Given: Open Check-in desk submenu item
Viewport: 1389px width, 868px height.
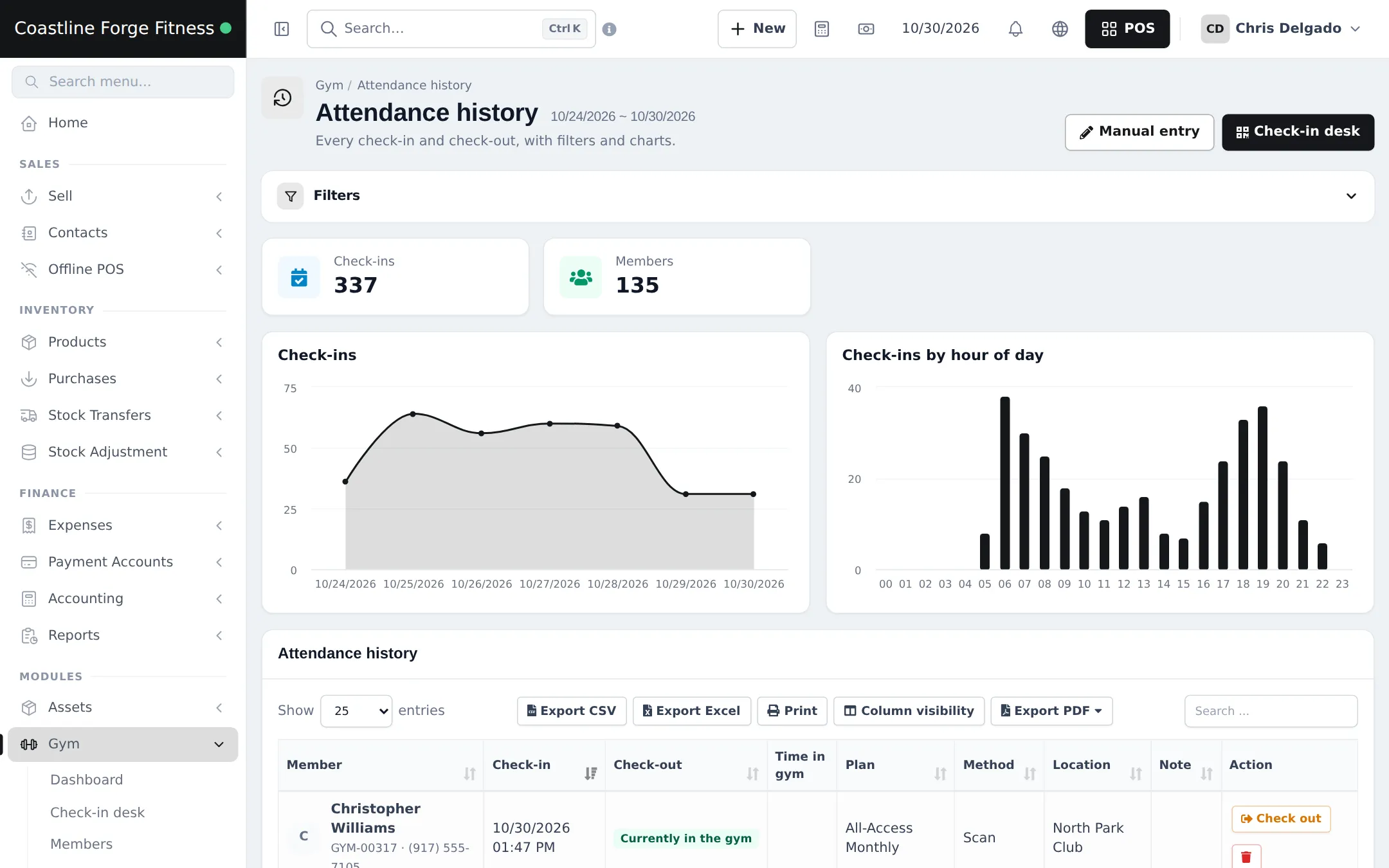Looking at the screenshot, I should [x=97, y=813].
